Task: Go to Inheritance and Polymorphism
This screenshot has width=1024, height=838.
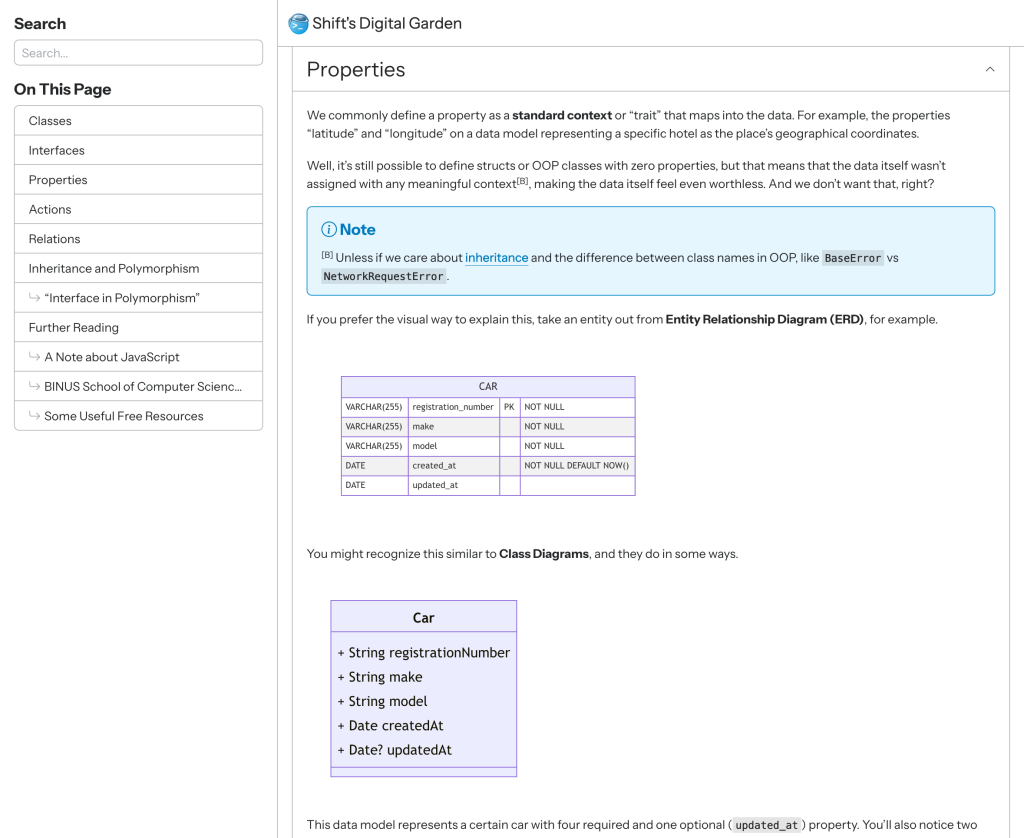Action: pyautogui.click(x=138, y=268)
